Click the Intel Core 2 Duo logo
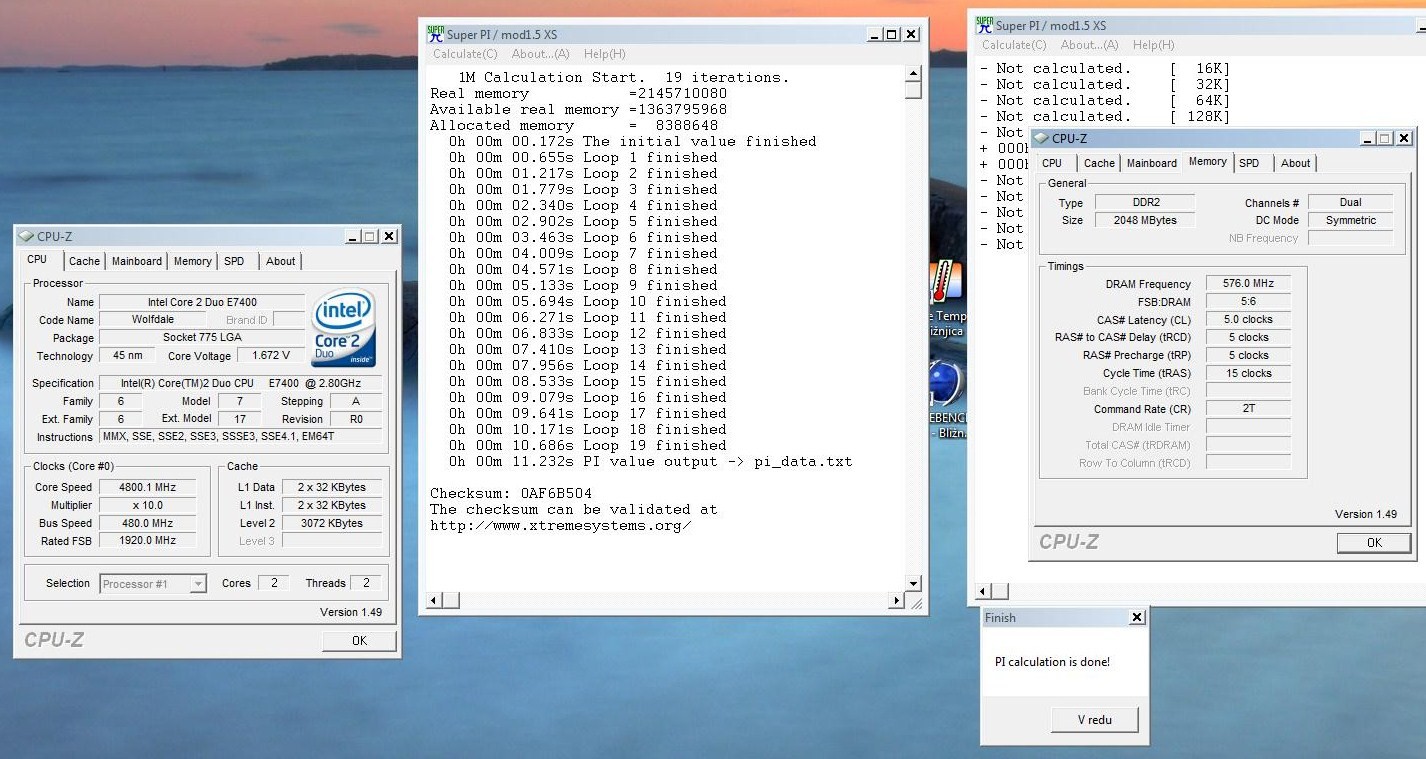Screen dimensions: 1426x759 [x=343, y=328]
